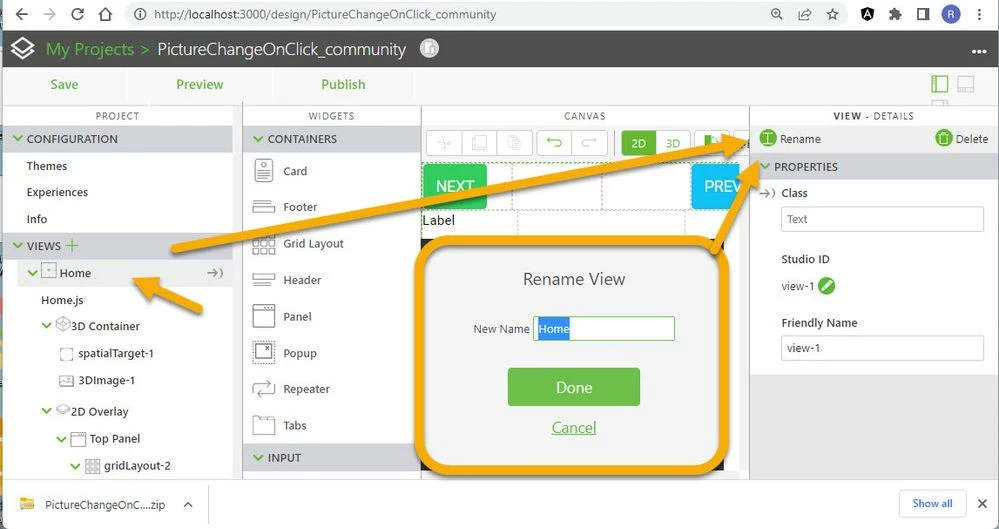Viewport: 999px width, 529px height.
Task: Add a new view with plus icon
Action: point(72,245)
